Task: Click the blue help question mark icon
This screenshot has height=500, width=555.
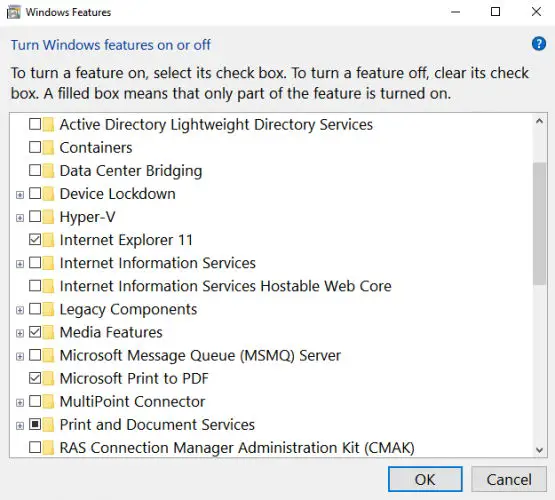Action: (538, 44)
